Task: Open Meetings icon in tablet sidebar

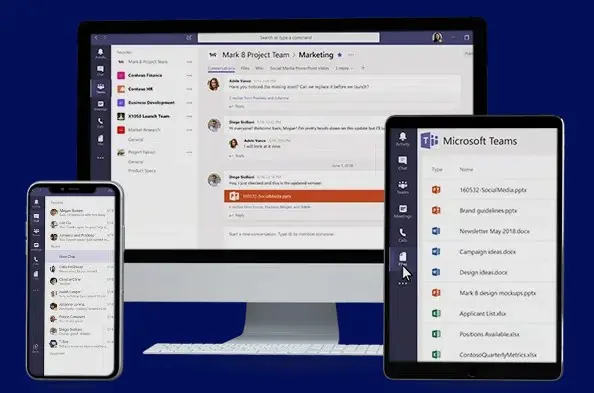Action: click(x=402, y=211)
